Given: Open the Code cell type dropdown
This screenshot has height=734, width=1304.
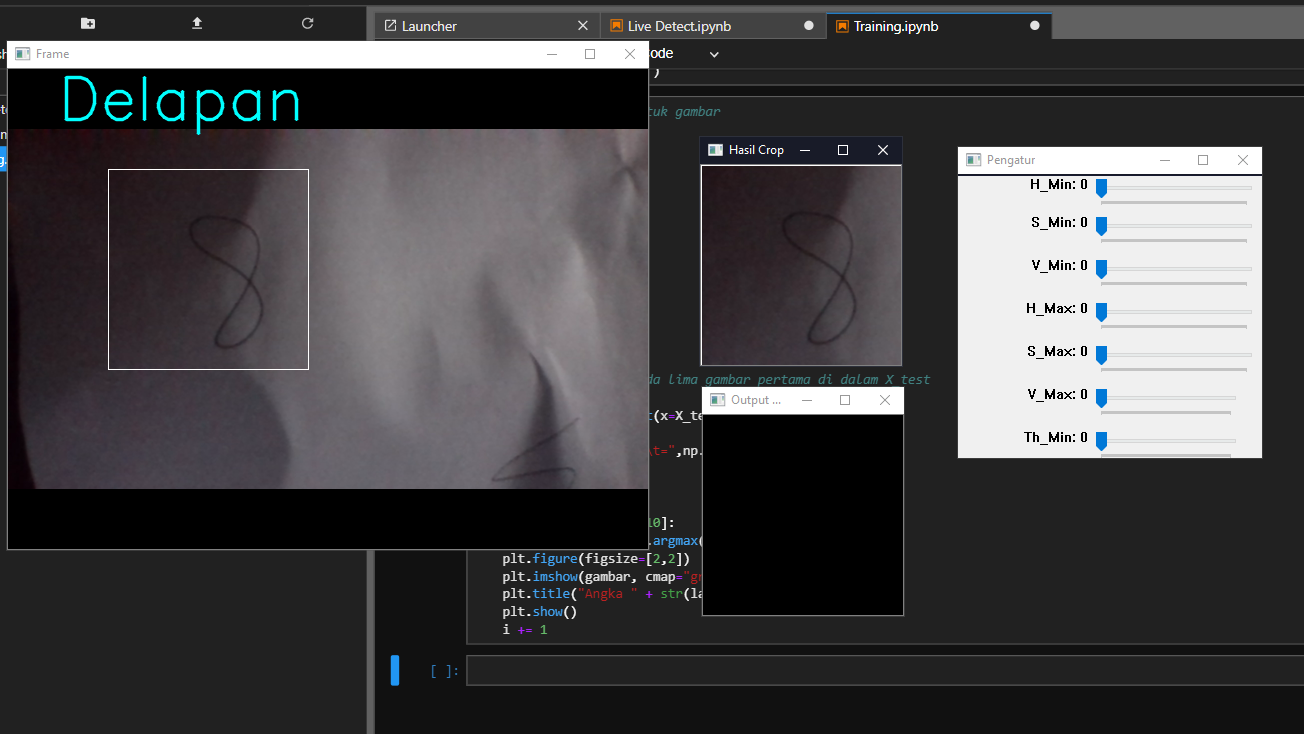Looking at the screenshot, I should 713,54.
